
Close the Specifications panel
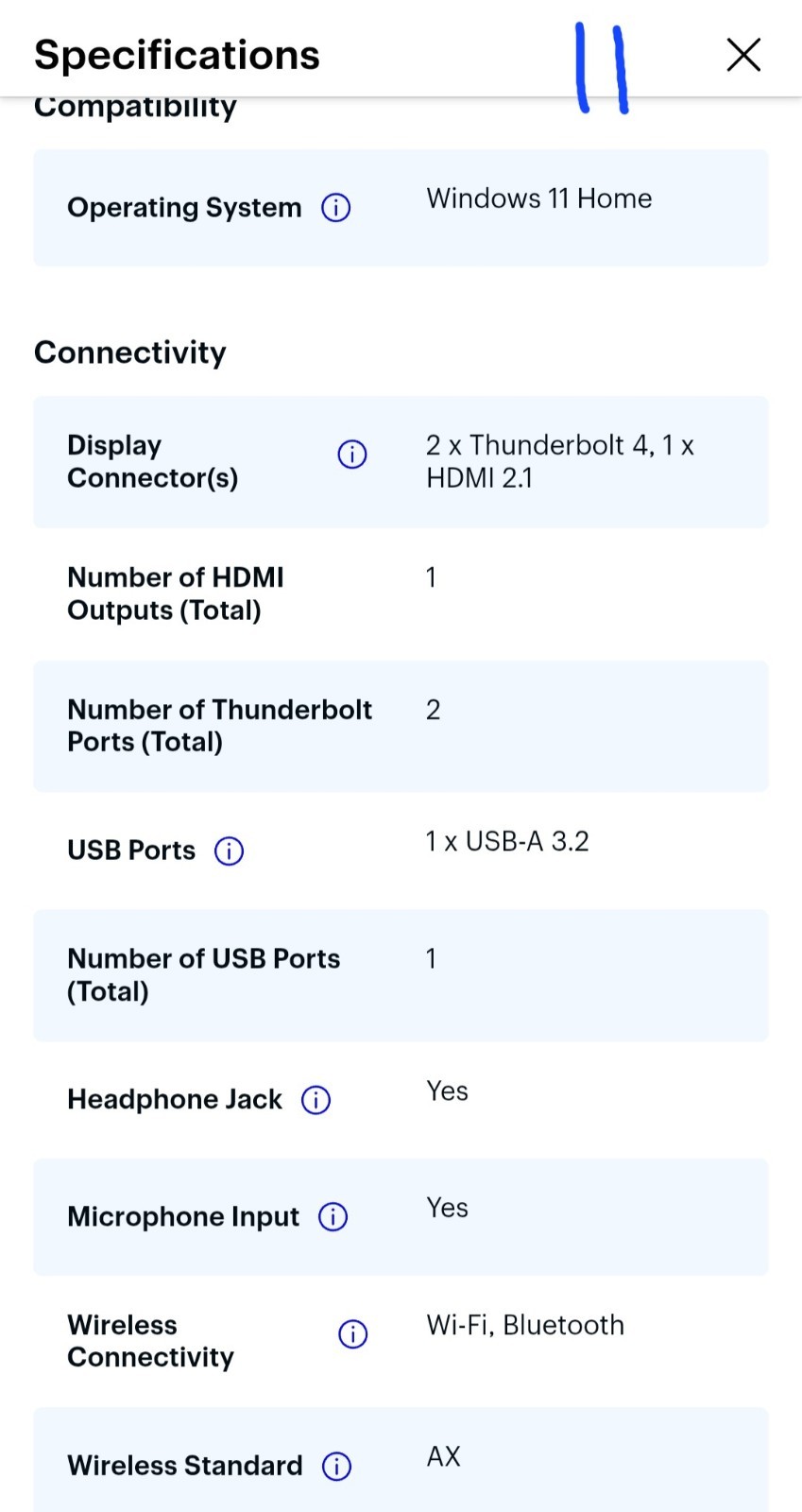744,55
